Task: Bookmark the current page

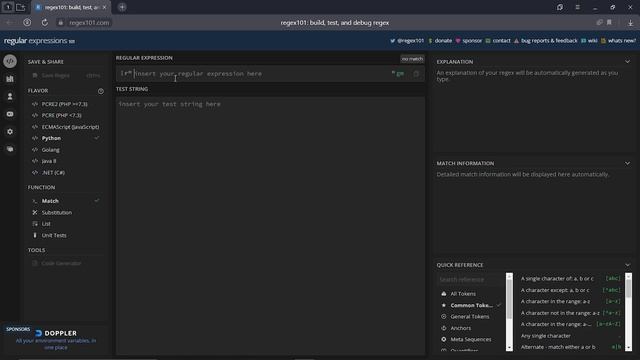Action: click(x=609, y=22)
